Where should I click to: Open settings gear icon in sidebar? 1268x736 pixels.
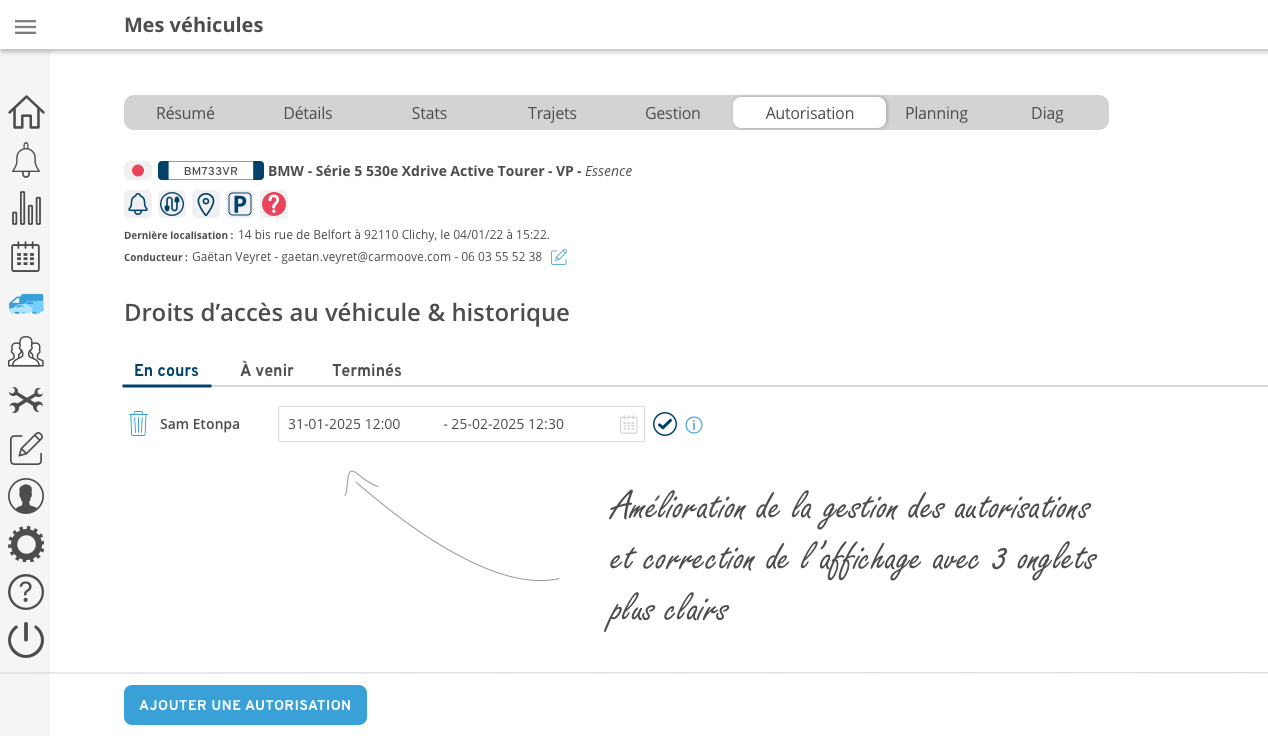click(x=26, y=544)
